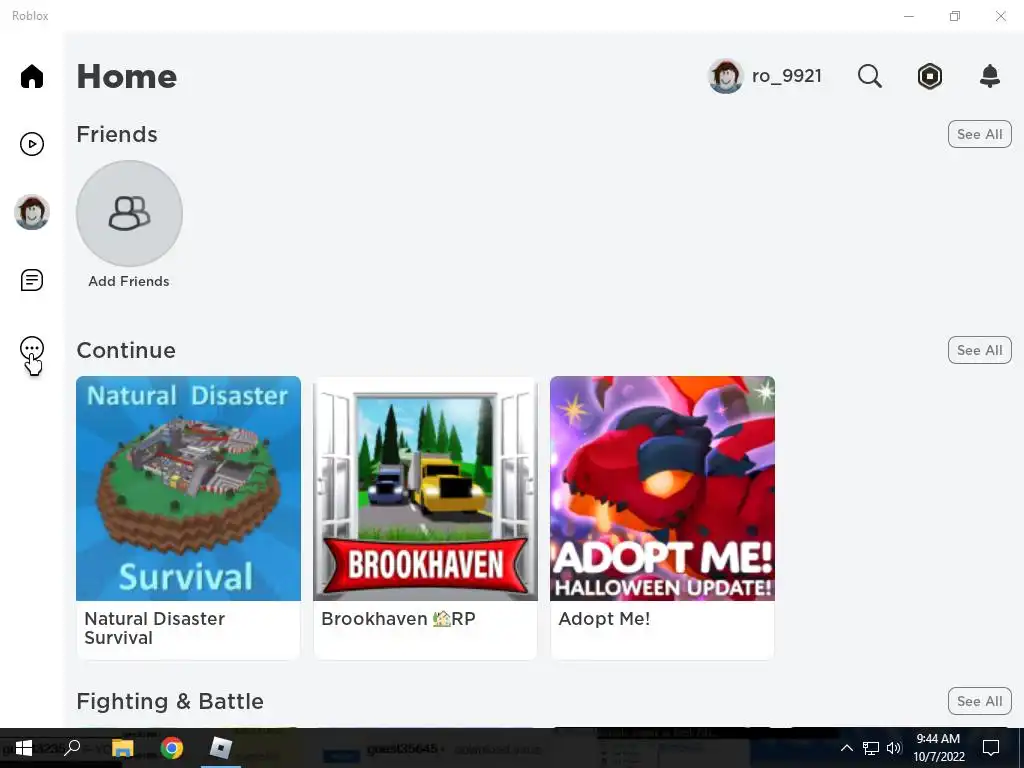The image size is (1024, 768).
Task: Minimize the Roblox window
Action: point(908,16)
